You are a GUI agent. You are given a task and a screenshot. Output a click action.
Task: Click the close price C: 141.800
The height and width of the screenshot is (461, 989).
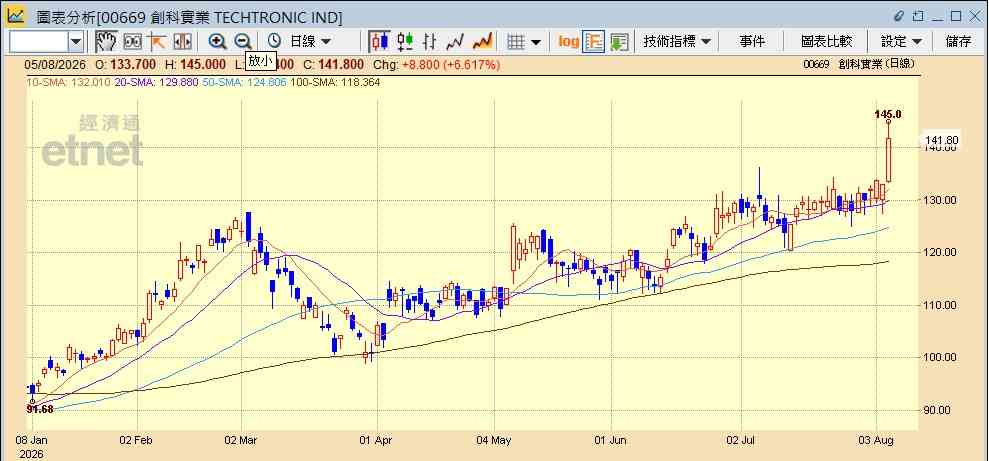[333, 64]
